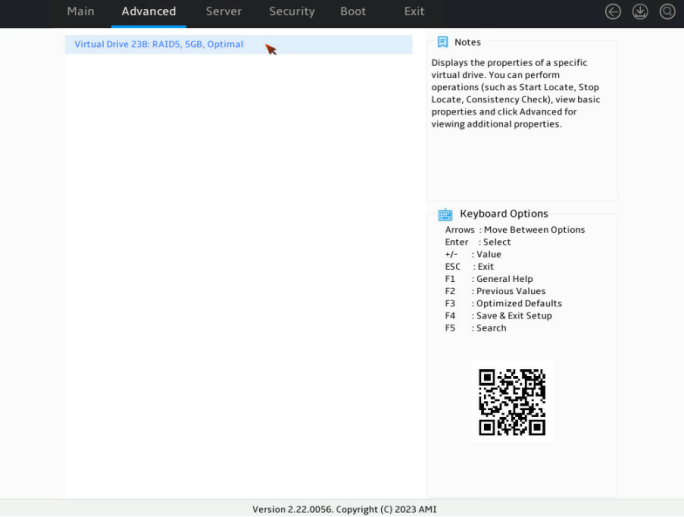The width and height of the screenshot is (684, 517).
Task: Click 'F4 : Save & Exit Setup' entry
Action: [x=498, y=315]
